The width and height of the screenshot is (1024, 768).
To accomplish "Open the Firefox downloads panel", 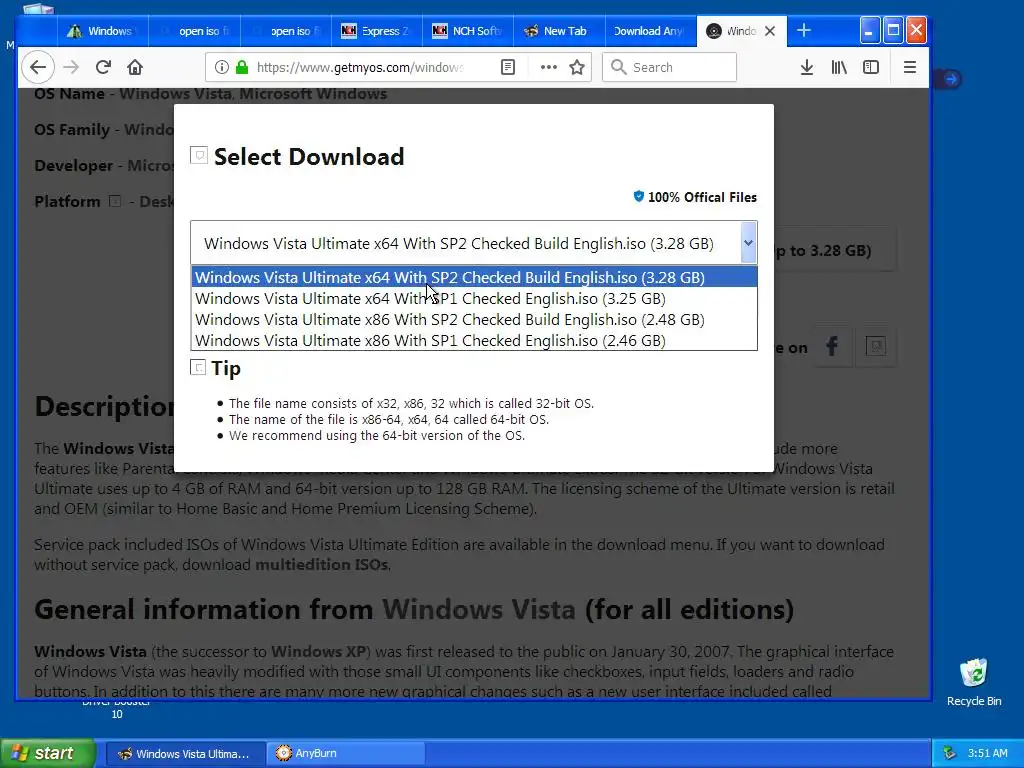I will [807, 67].
